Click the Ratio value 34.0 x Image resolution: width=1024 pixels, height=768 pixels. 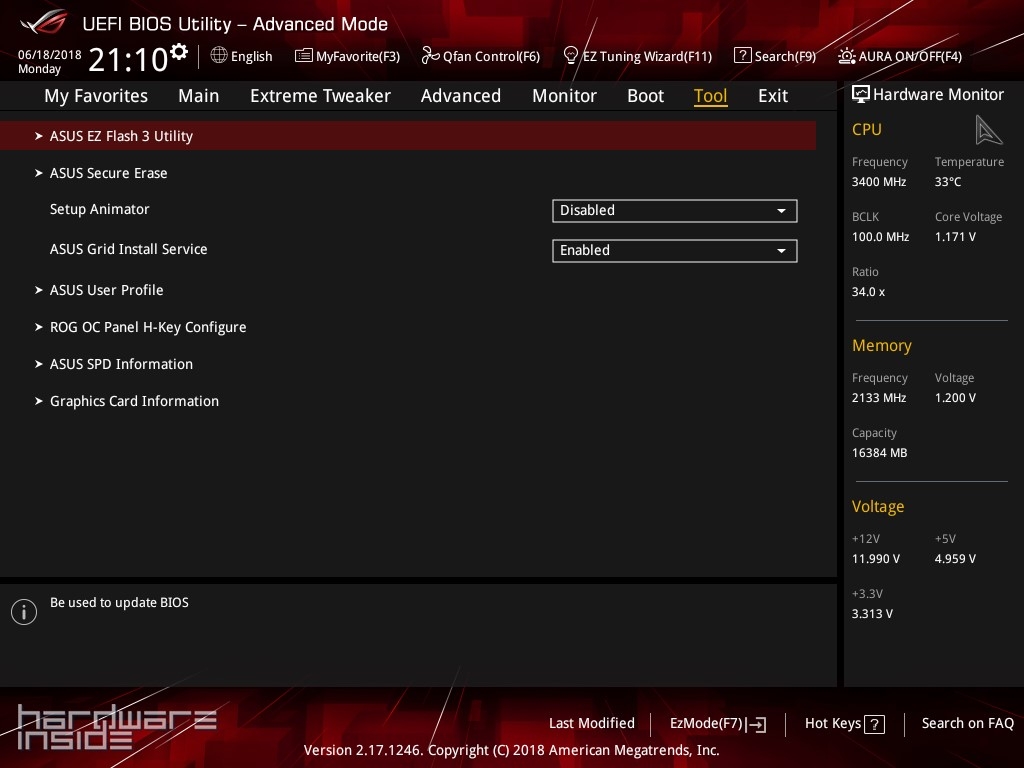point(869,292)
